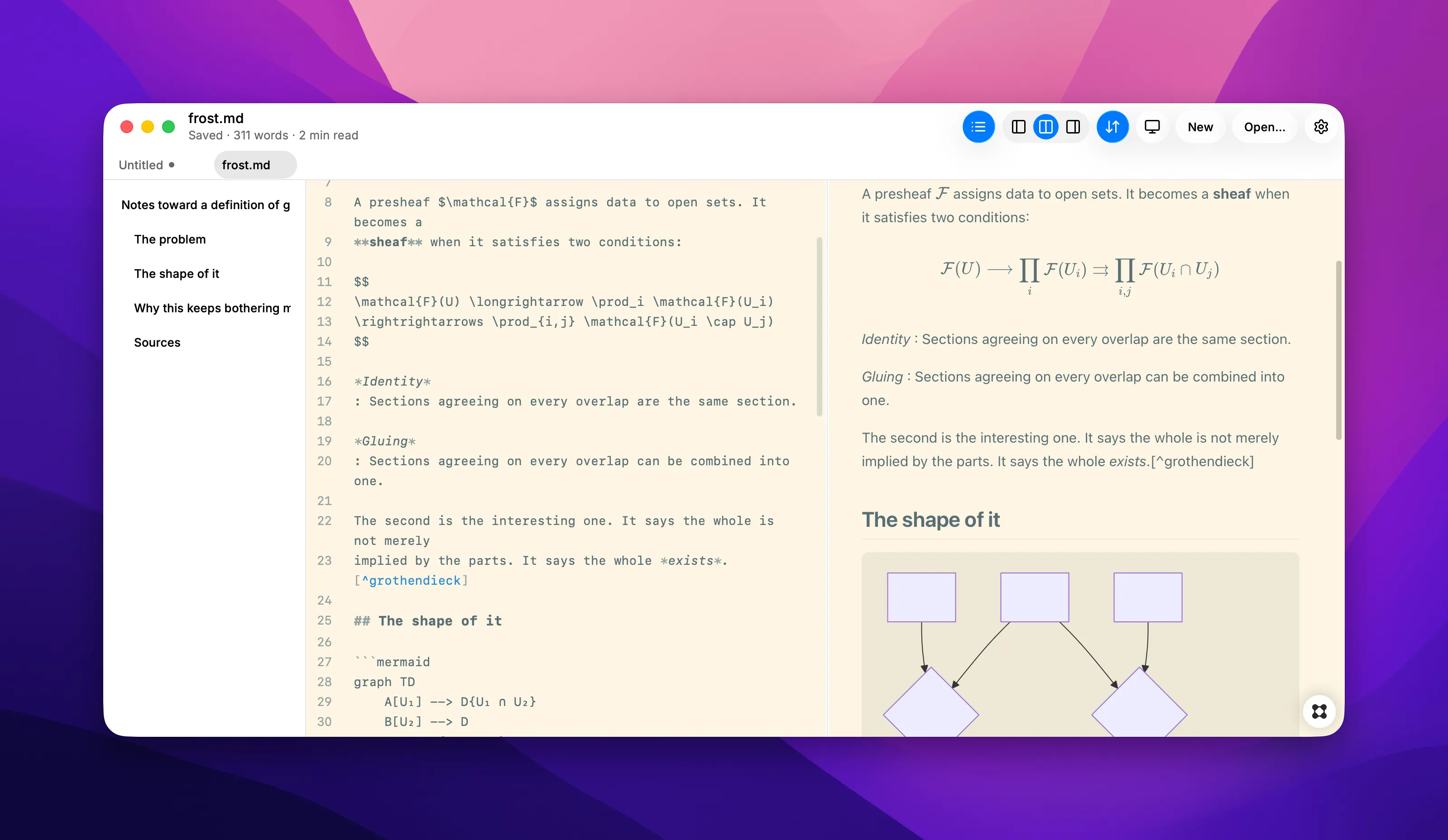Click the fullscreen expand icon at bottom right
1448x840 pixels.
1319,711
